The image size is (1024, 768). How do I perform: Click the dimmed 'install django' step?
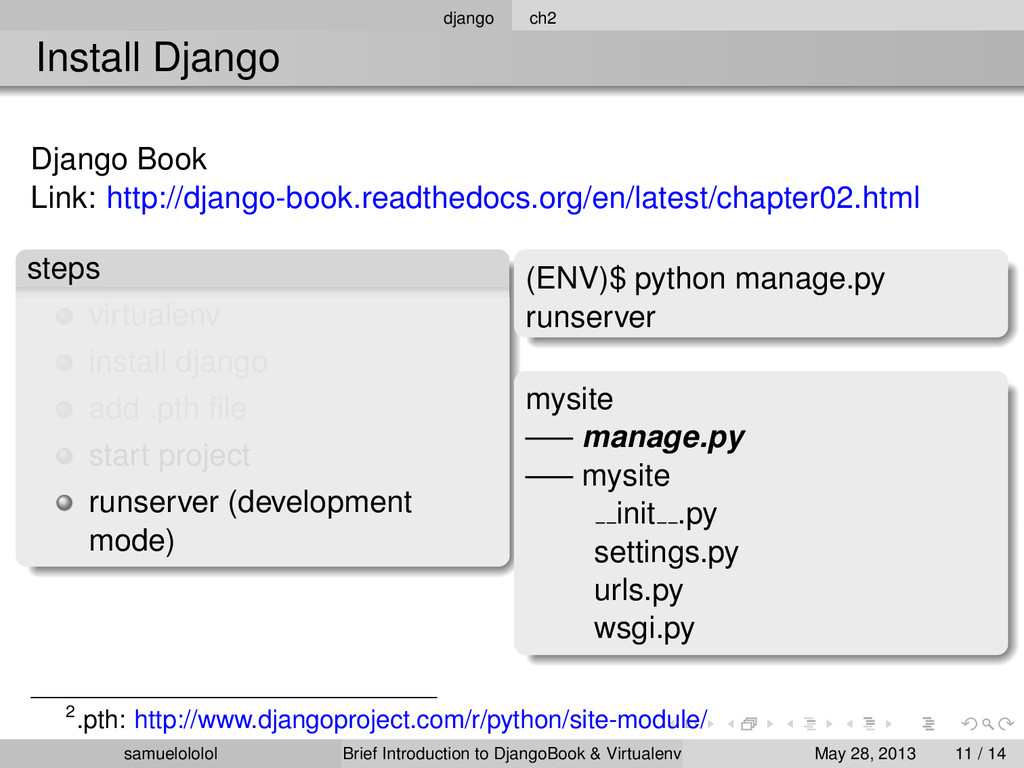(x=178, y=362)
